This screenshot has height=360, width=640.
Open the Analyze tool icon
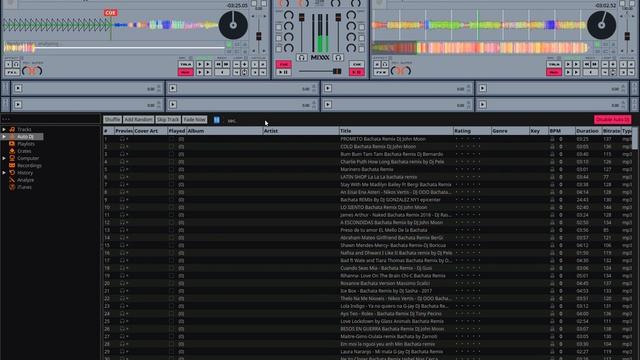pos(12,180)
